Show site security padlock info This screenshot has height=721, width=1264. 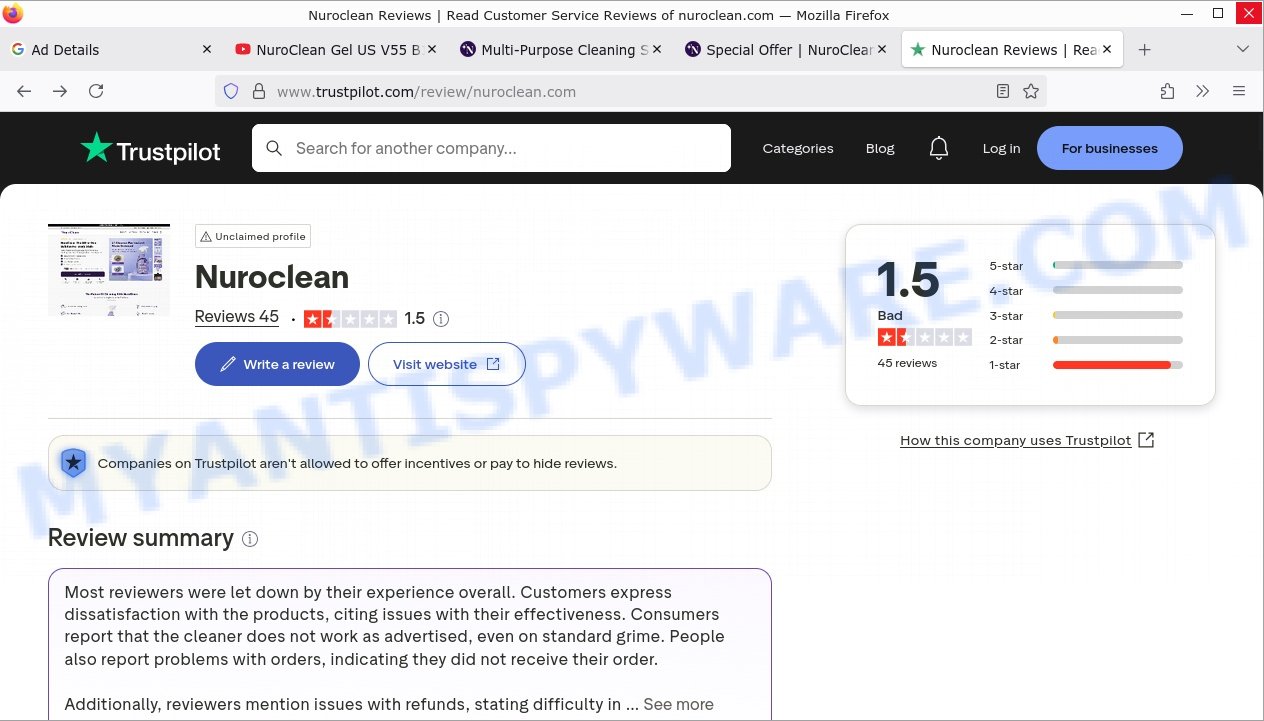pyautogui.click(x=258, y=91)
